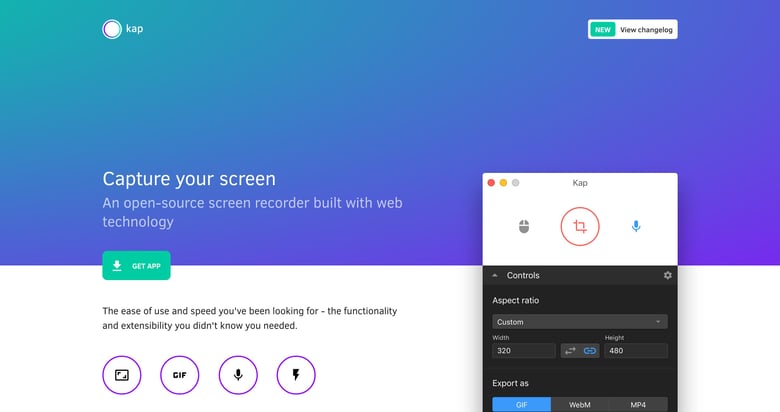
Task: Click the lightning bolt feature icon
Action: coord(296,375)
